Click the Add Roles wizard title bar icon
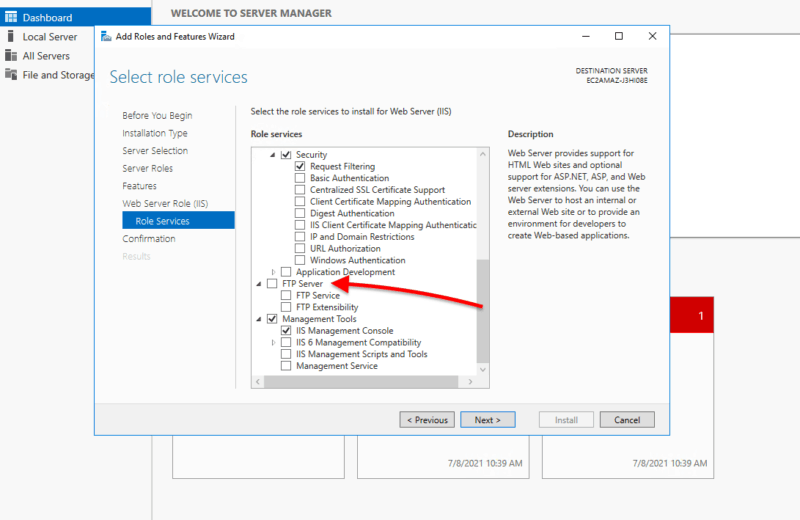This screenshot has width=800, height=520. [106, 36]
